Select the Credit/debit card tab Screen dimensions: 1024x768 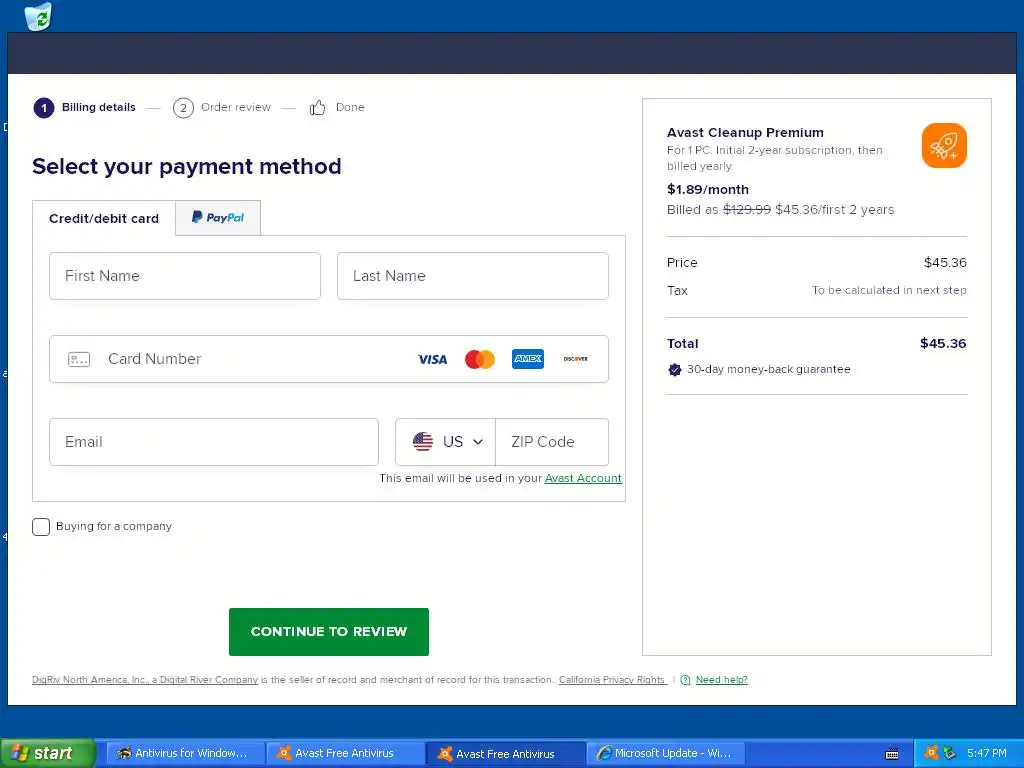(104, 219)
